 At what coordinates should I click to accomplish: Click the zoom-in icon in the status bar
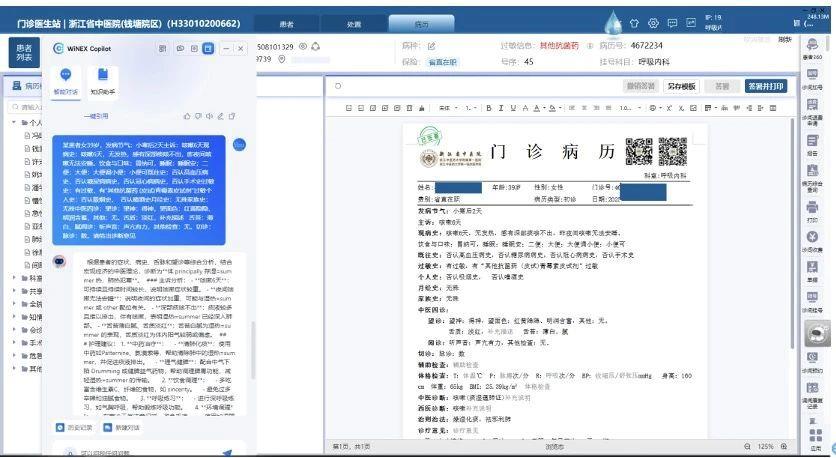tap(784, 446)
